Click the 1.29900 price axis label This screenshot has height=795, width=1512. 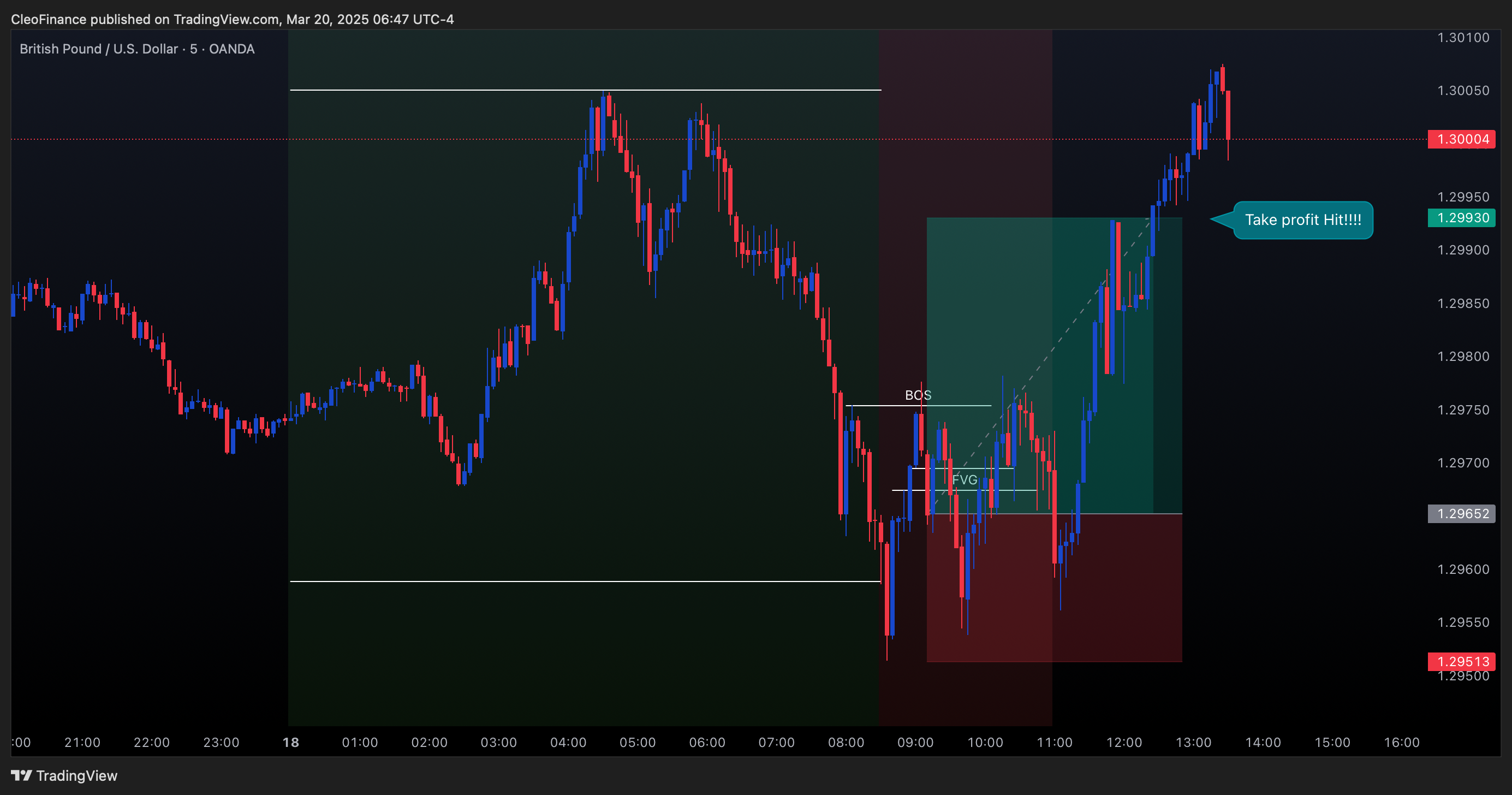pyautogui.click(x=1463, y=250)
